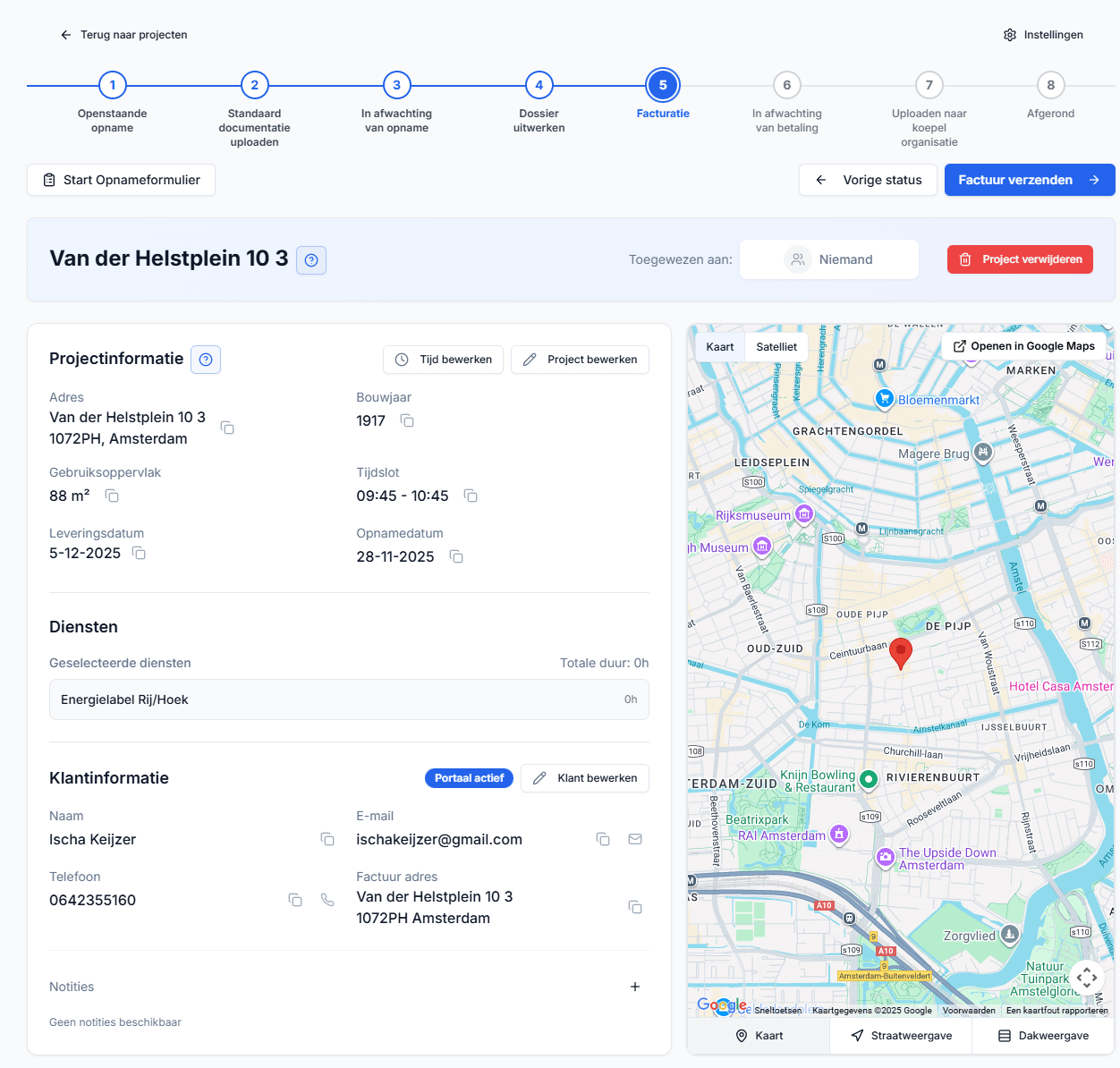Open the location in Google Maps
This screenshot has width=1120, height=1068.
pyautogui.click(x=1022, y=345)
